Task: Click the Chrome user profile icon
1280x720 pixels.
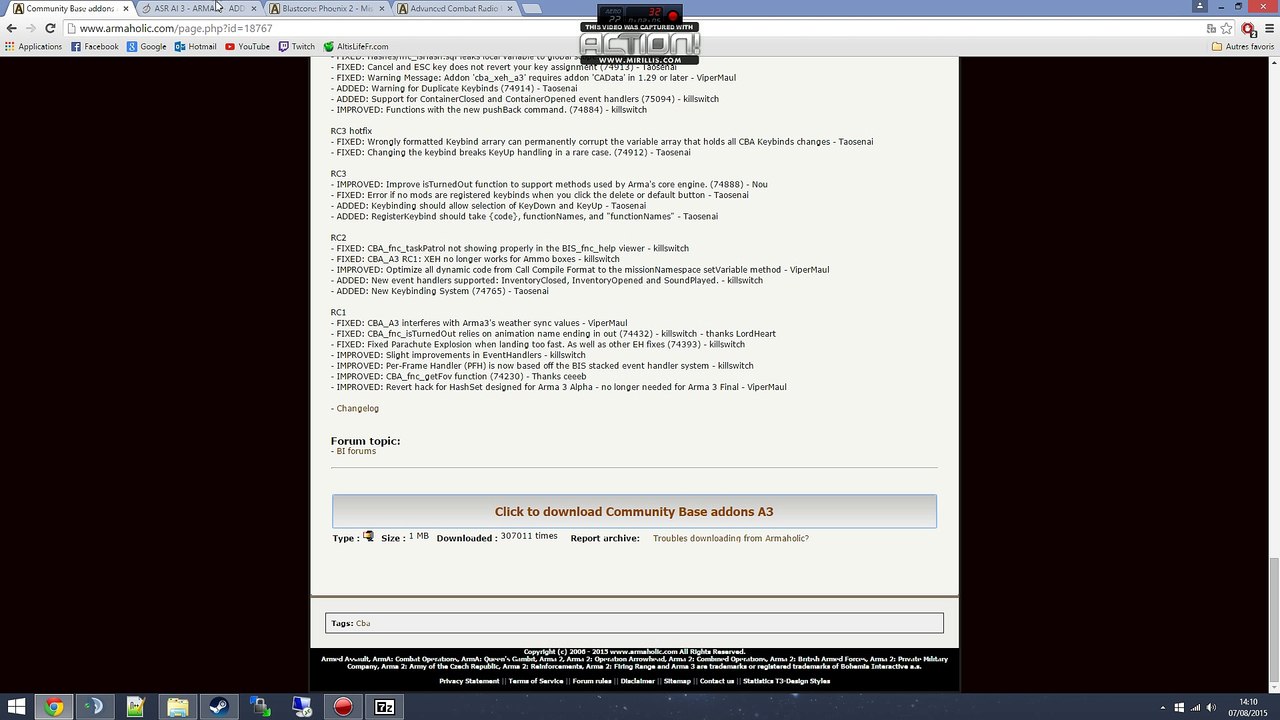Action: (1200, 6)
